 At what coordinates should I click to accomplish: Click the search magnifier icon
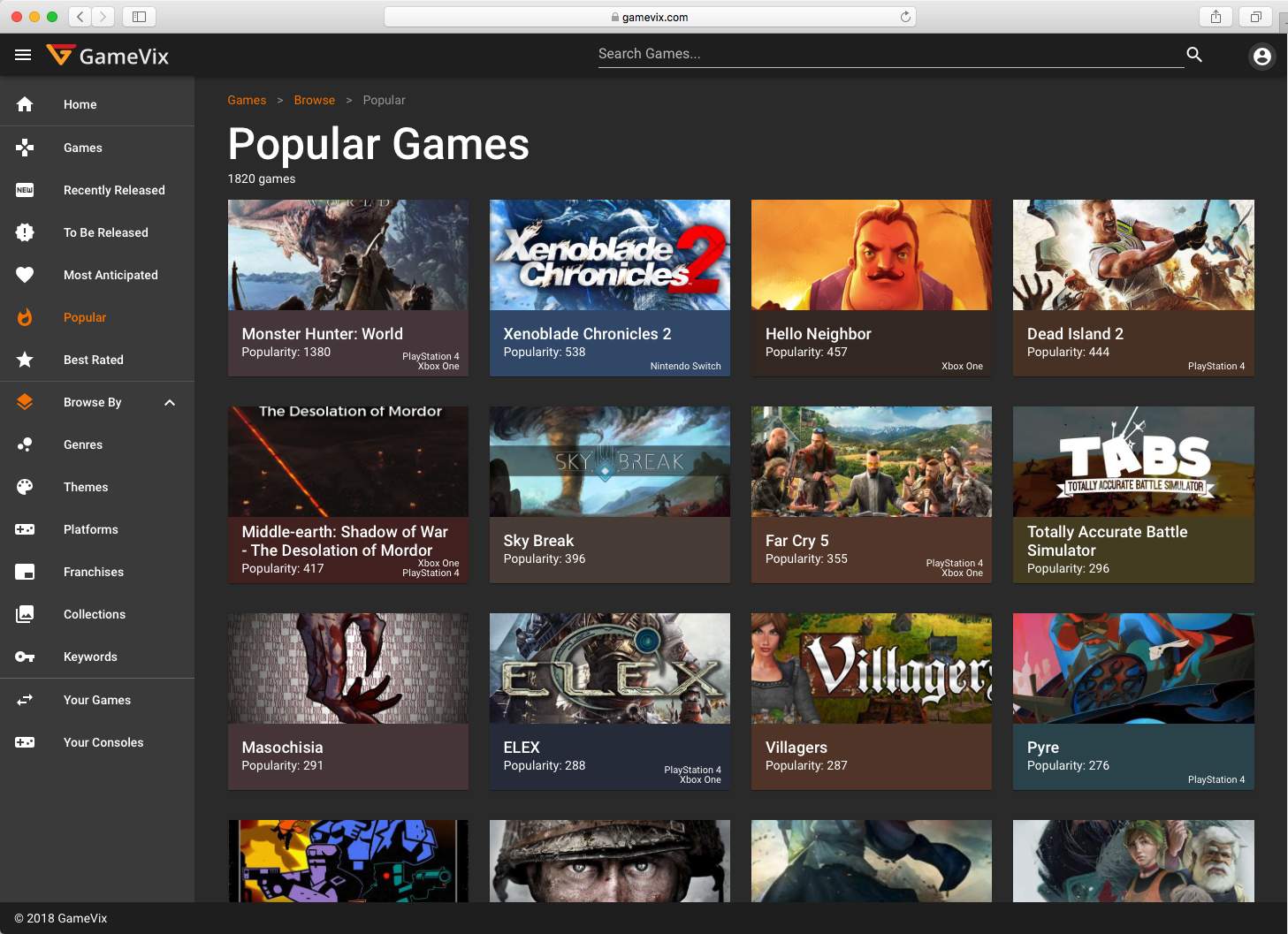[x=1194, y=55]
